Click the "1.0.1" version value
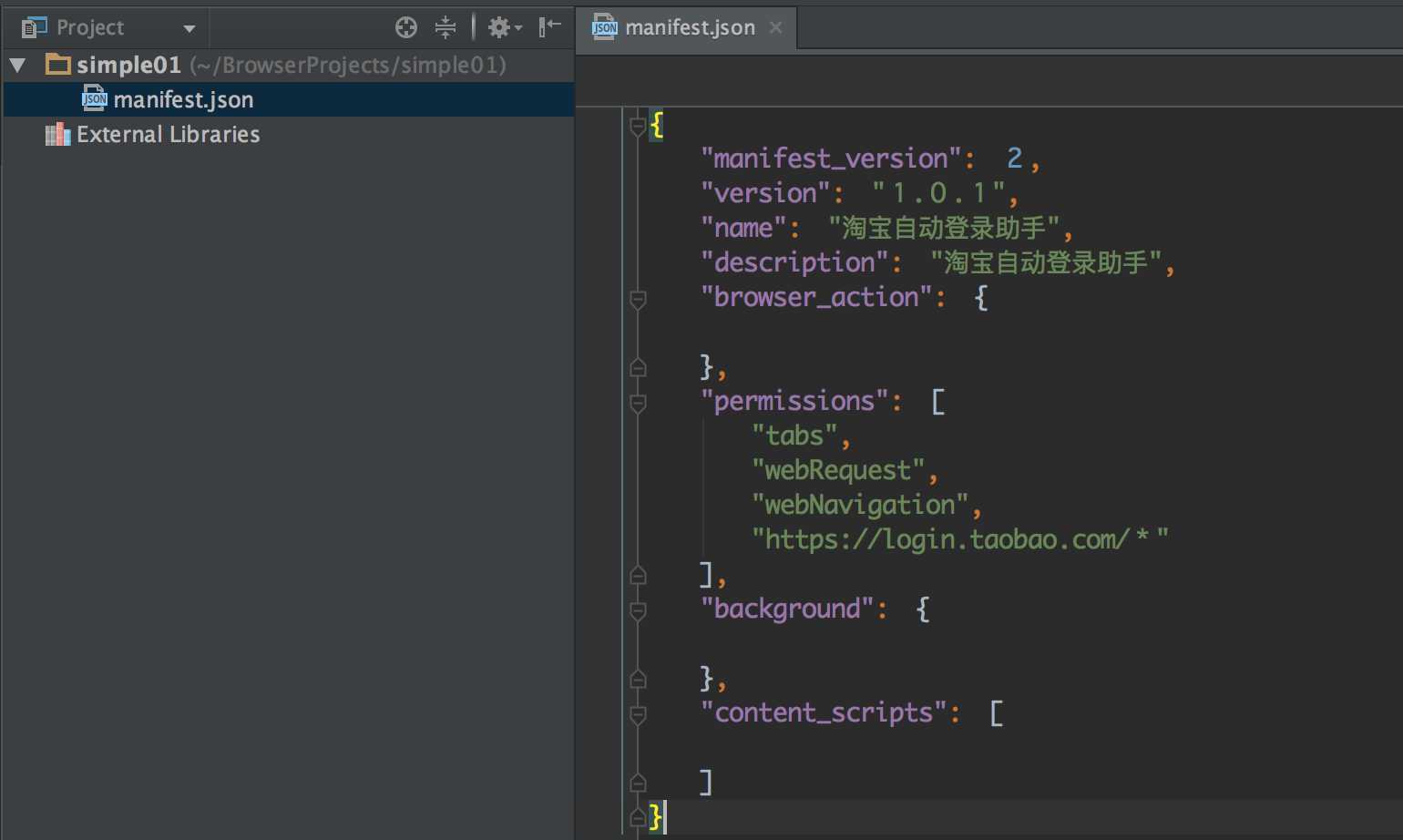 point(938,193)
